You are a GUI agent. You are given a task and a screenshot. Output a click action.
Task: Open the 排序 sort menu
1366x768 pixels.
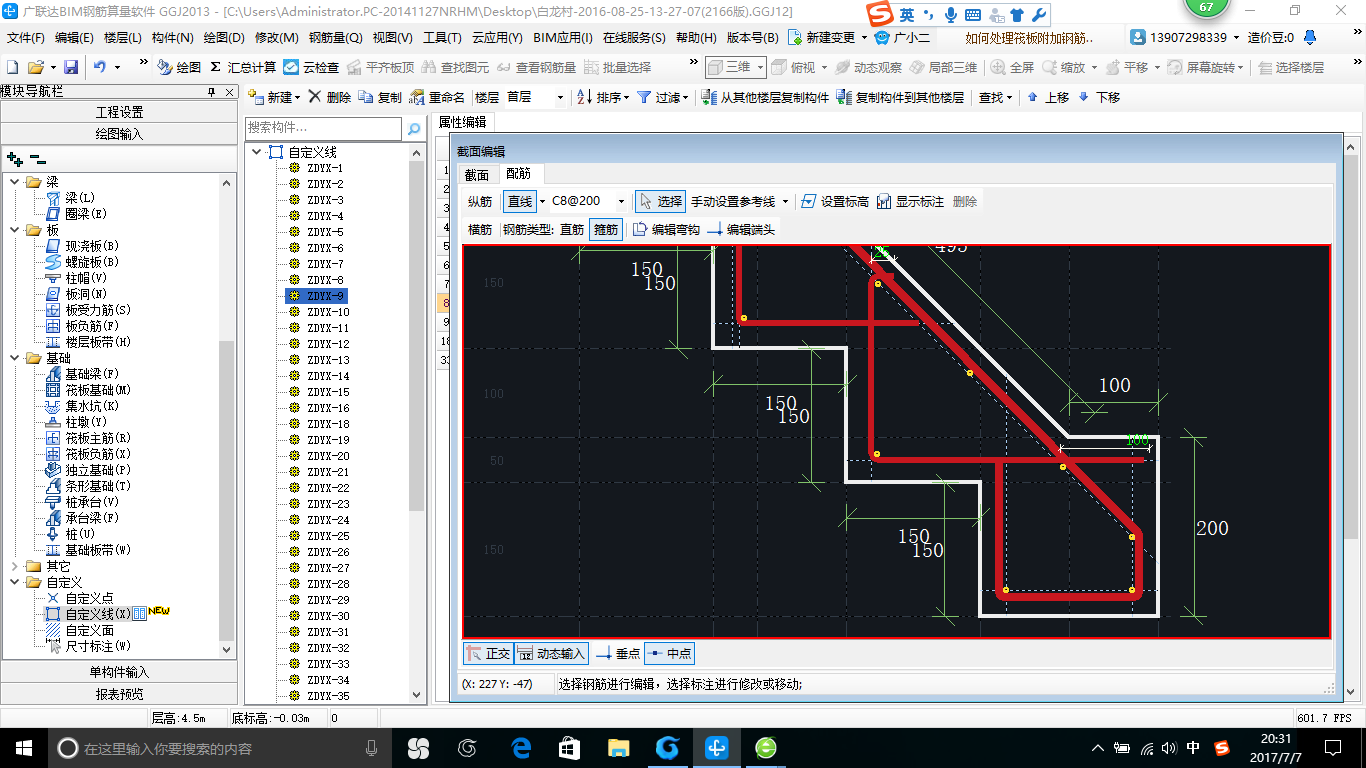click(x=603, y=97)
